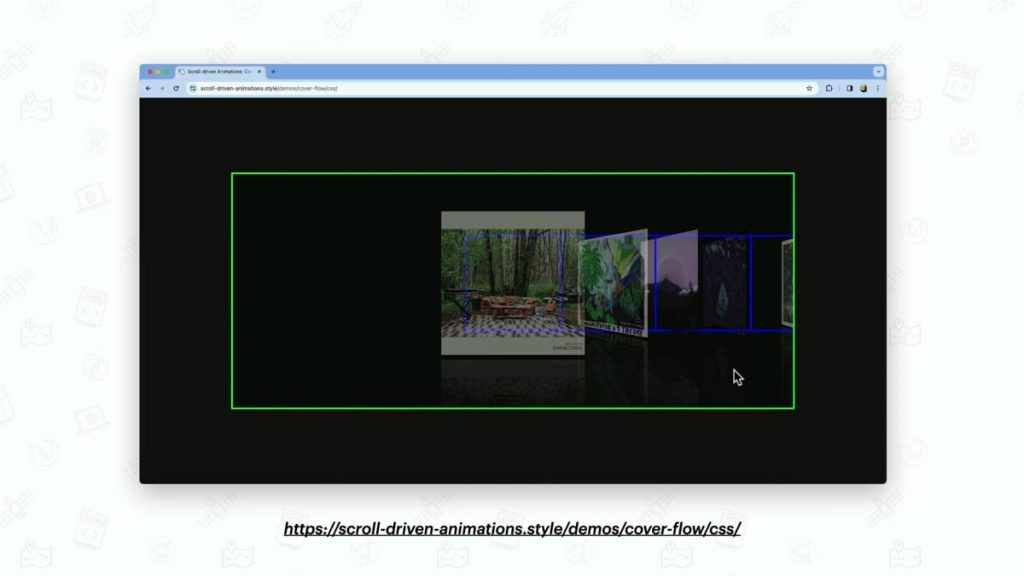The height and width of the screenshot is (576, 1024).
Task: Click the side panel icon
Action: (x=850, y=88)
